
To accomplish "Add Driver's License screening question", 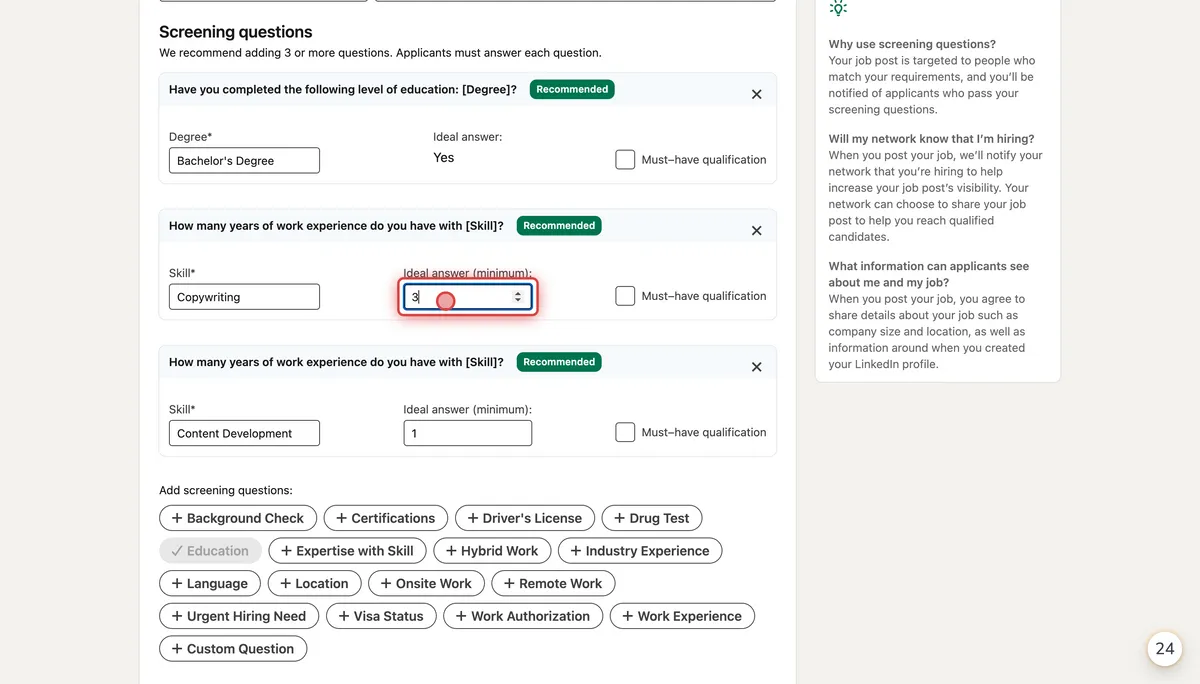I will pos(525,518).
